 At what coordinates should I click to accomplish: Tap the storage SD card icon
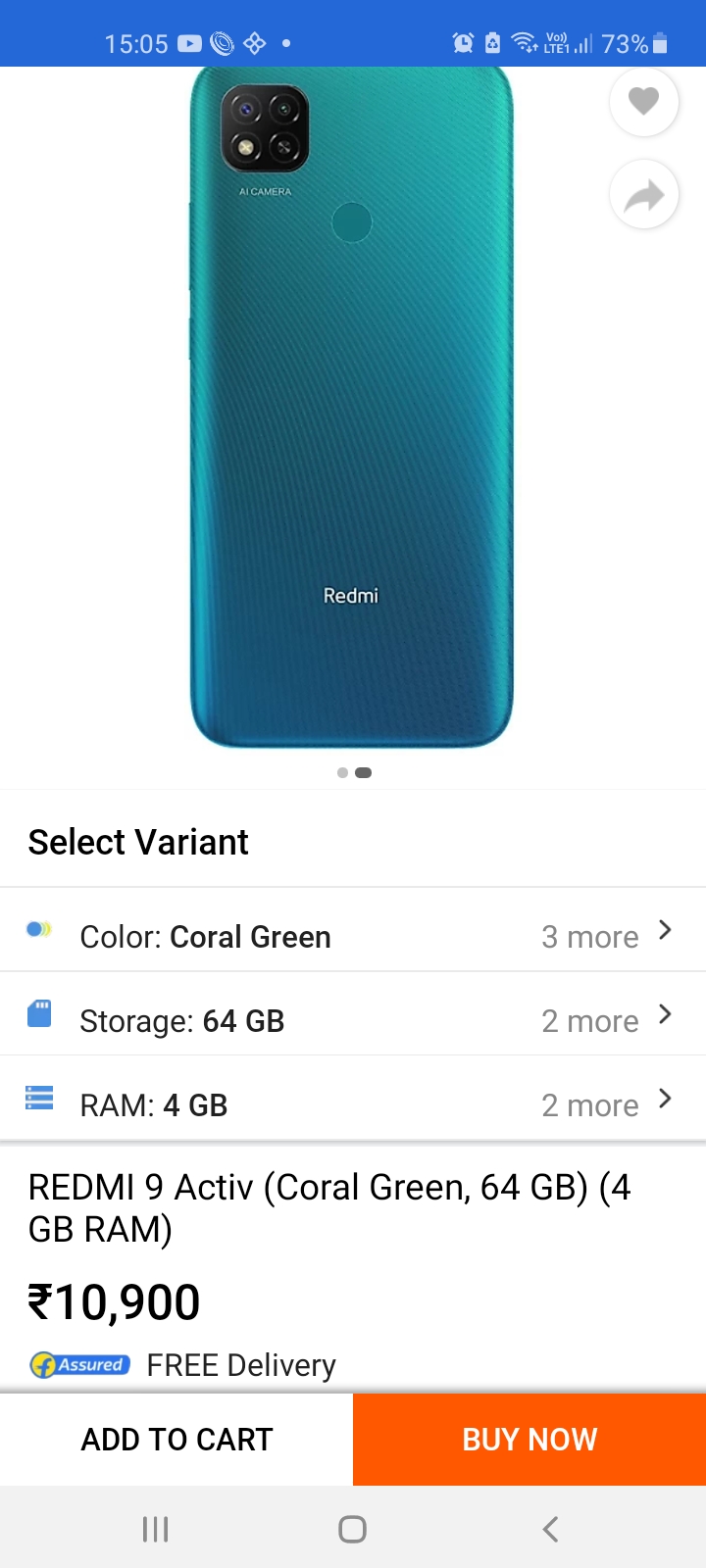click(39, 1013)
